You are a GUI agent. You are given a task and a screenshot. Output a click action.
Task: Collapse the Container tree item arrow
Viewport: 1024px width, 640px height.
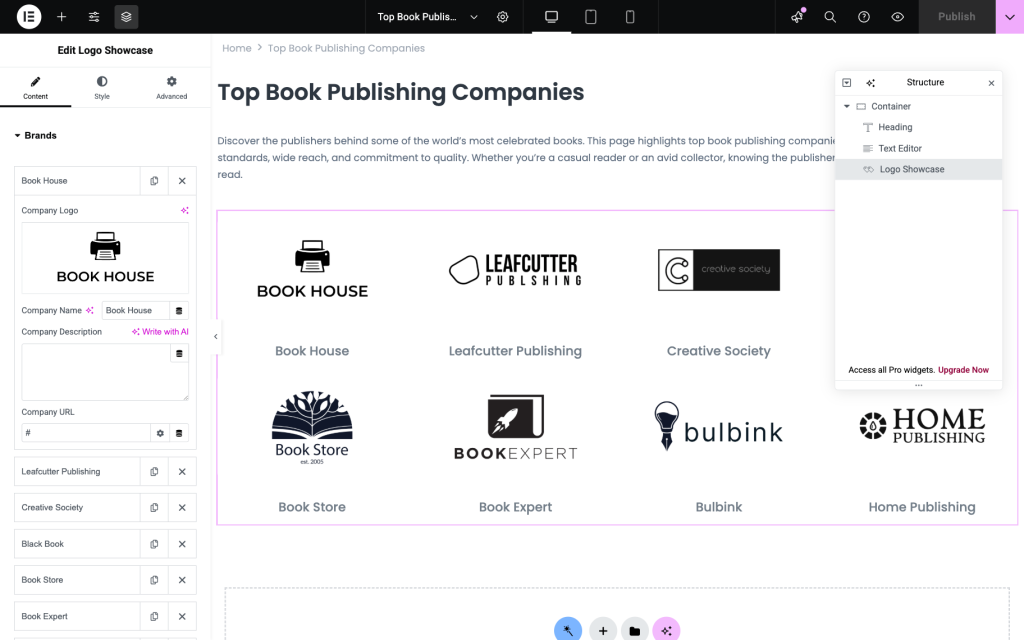[847, 106]
